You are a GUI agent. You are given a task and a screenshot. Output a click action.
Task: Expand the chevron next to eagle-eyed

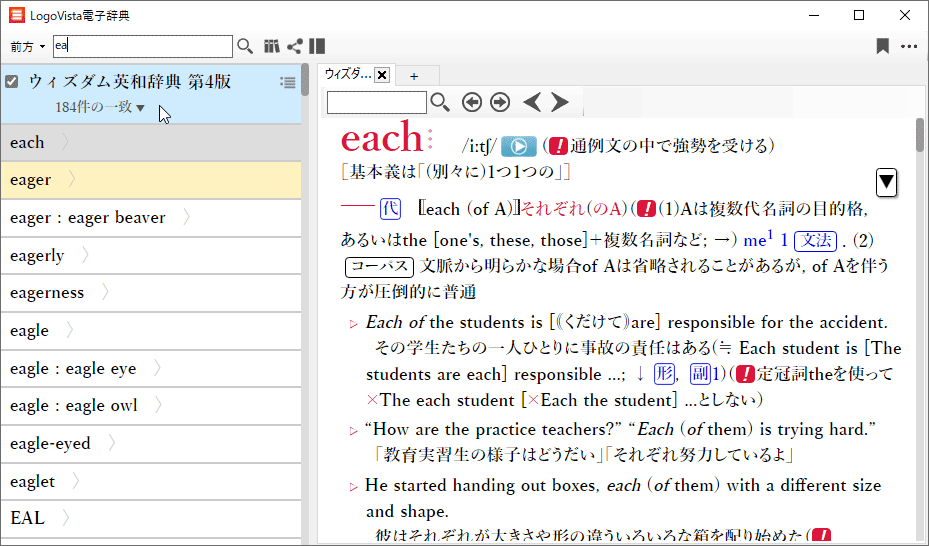click(111, 444)
